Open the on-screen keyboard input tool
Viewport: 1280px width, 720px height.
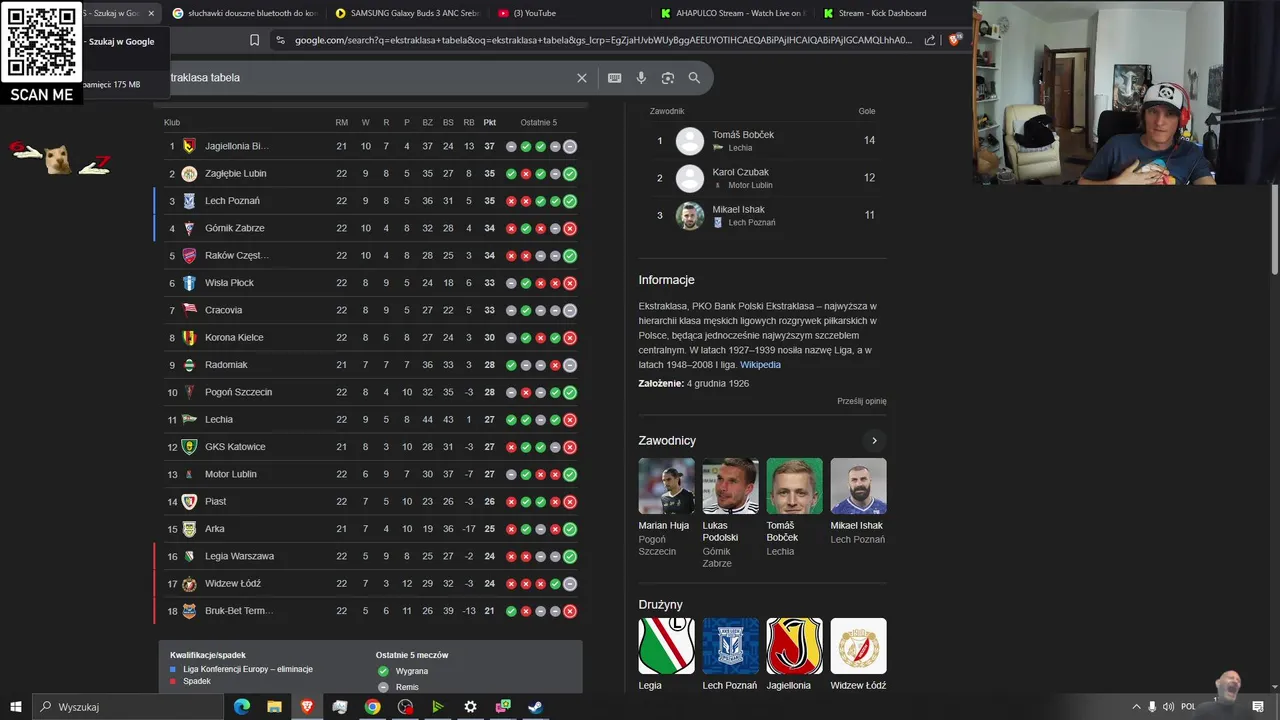(x=614, y=78)
